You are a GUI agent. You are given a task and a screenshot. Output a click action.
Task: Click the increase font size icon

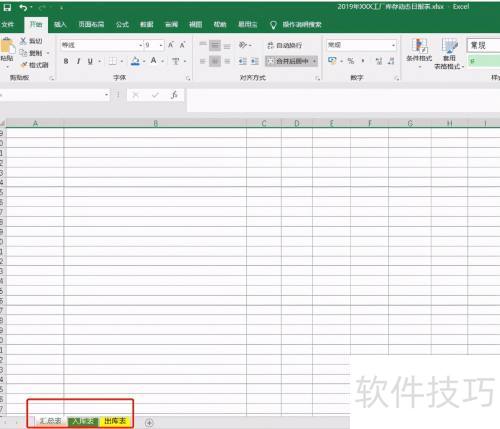pyautogui.click(x=171, y=45)
